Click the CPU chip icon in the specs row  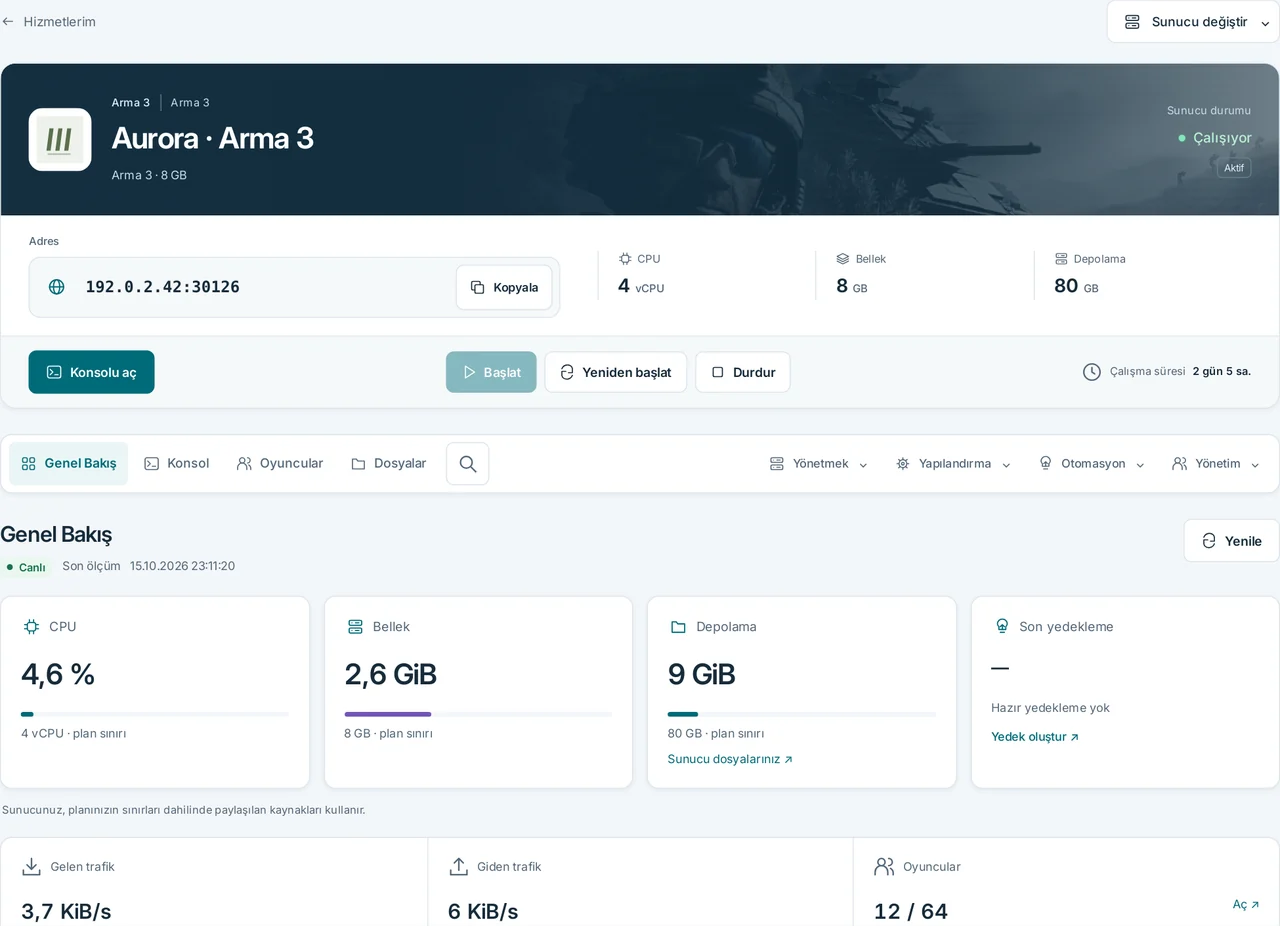pyautogui.click(x=625, y=258)
